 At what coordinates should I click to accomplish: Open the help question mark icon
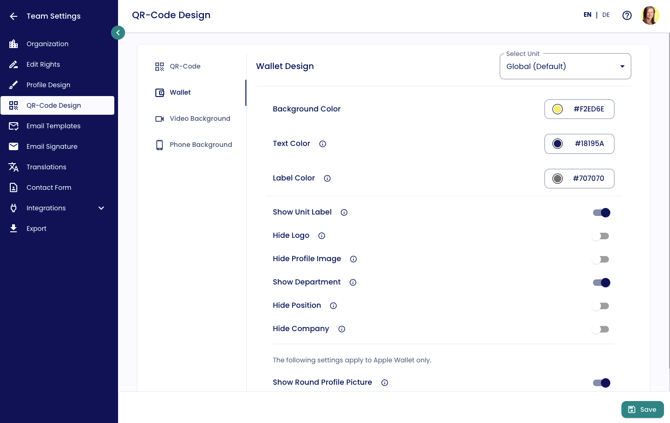tap(627, 15)
